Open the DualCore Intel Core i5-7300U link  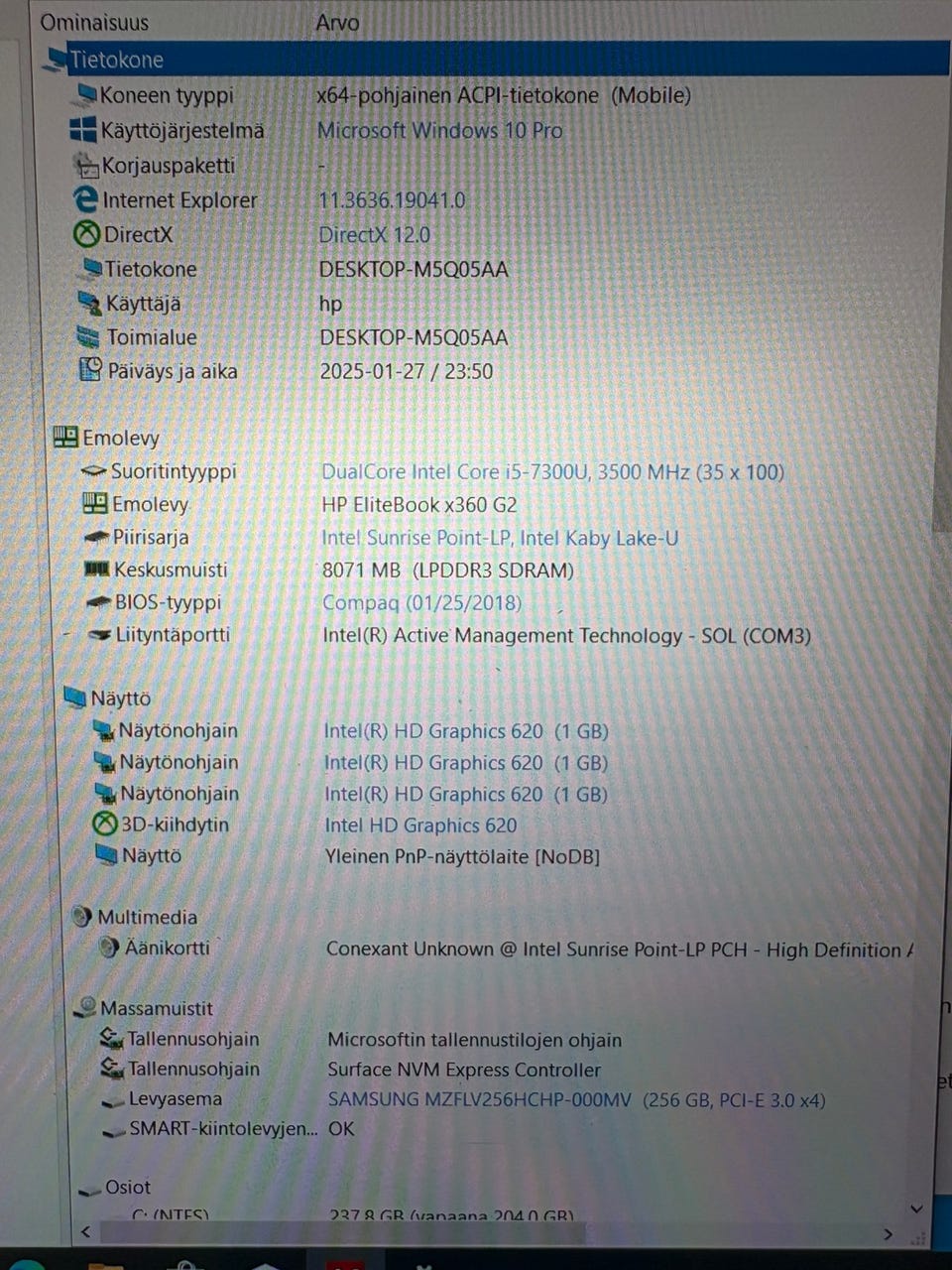point(552,471)
